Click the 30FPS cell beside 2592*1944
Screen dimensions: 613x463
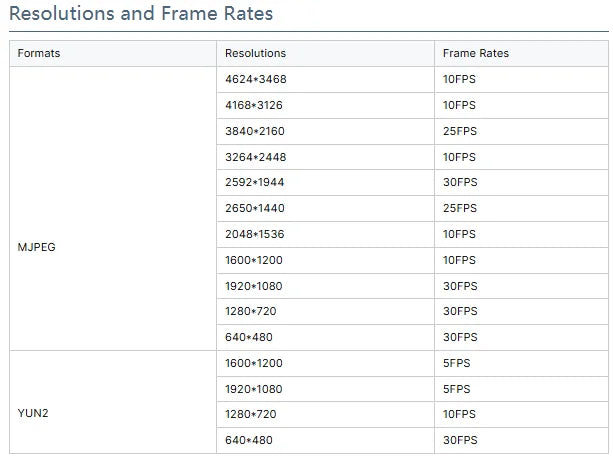click(522, 182)
